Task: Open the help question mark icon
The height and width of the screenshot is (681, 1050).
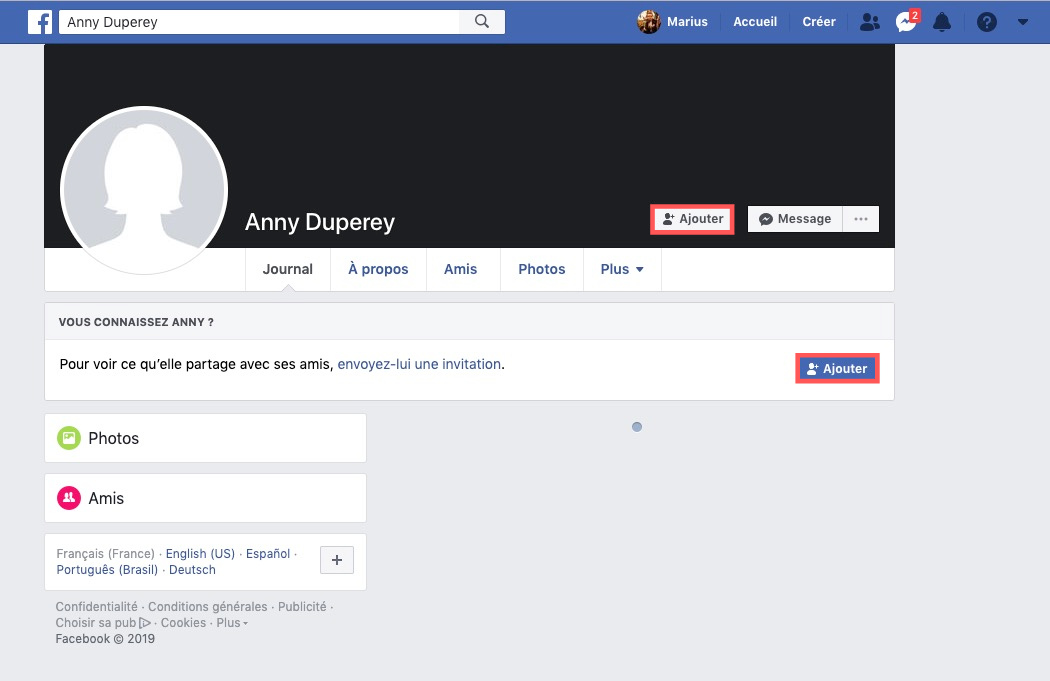Action: 986,22
